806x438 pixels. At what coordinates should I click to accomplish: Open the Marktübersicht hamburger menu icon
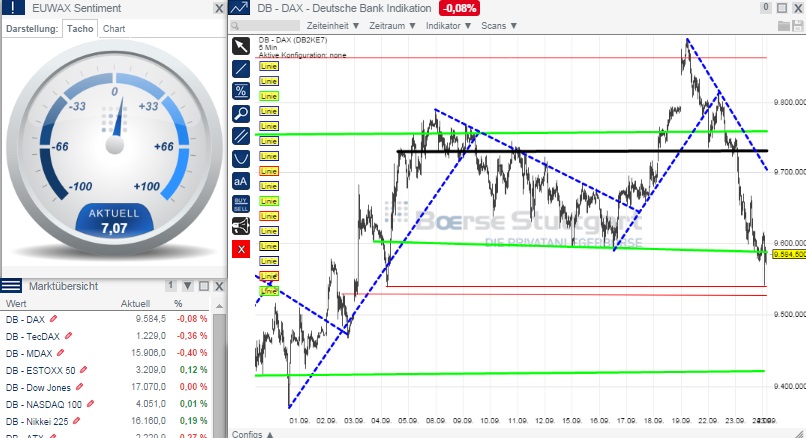(x=11, y=286)
